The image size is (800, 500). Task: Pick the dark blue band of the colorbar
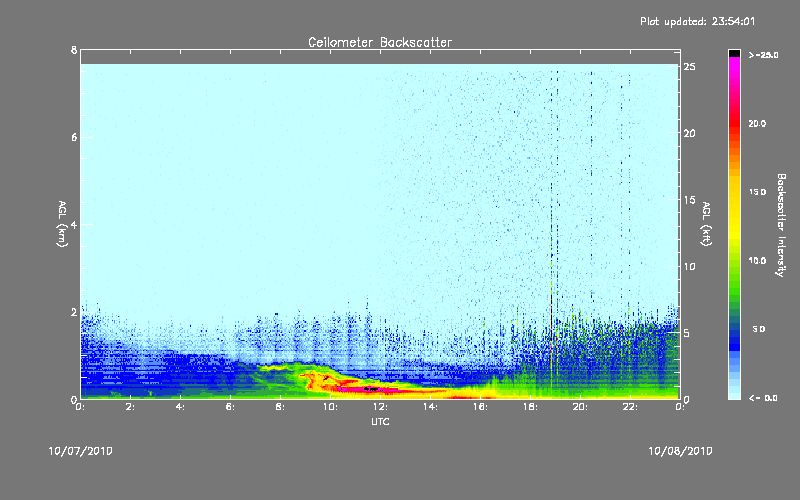click(x=734, y=339)
